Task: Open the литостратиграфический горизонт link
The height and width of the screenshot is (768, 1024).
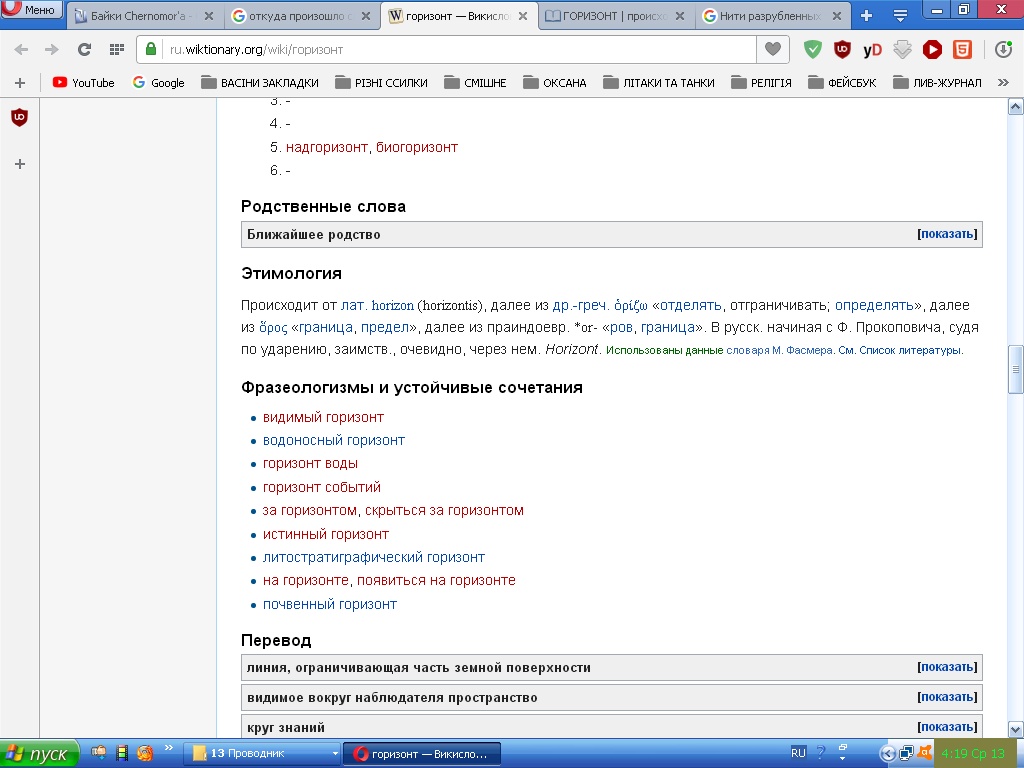Action: pyautogui.click(x=374, y=558)
